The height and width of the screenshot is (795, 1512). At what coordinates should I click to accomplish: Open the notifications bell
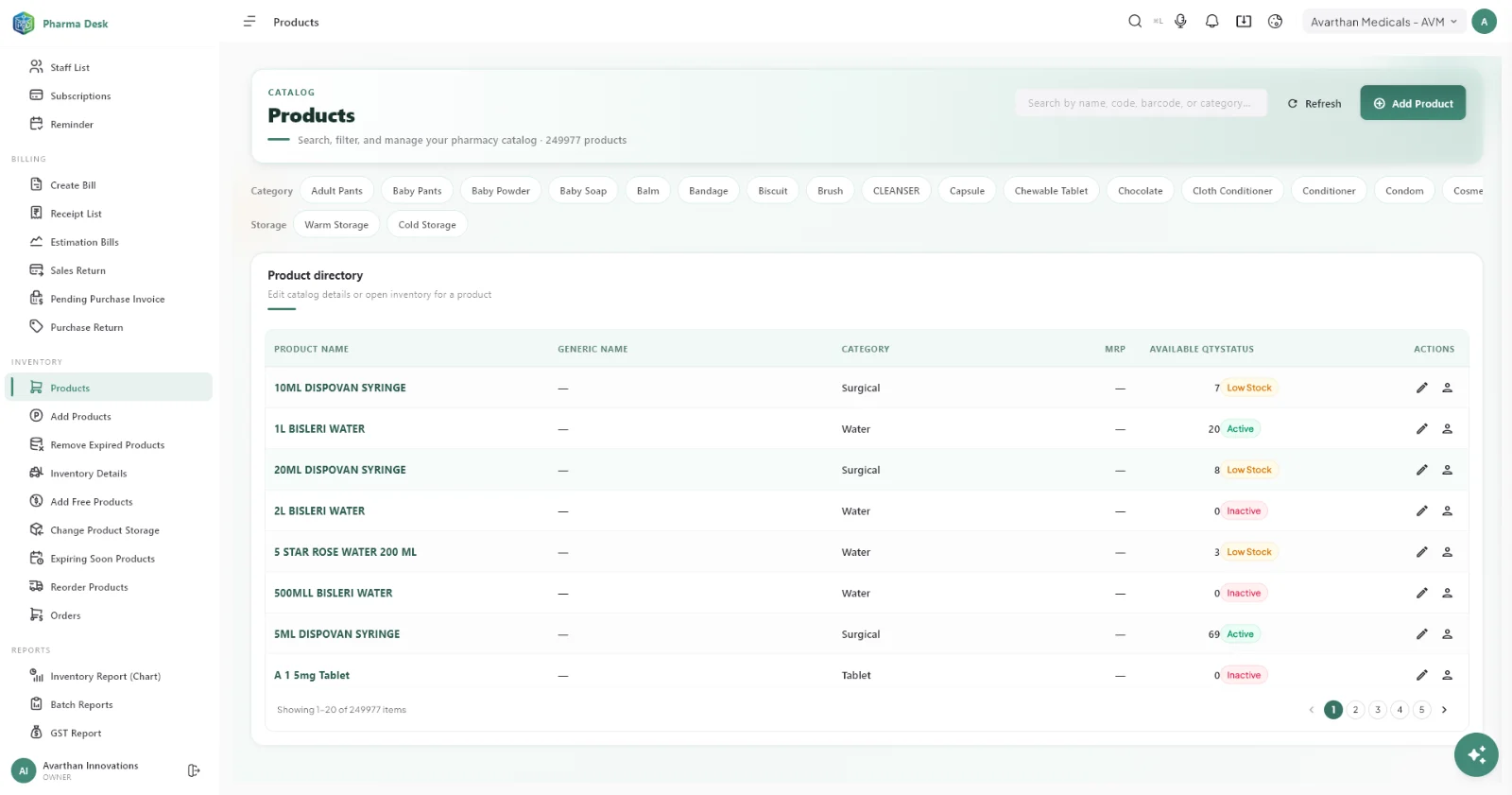[x=1212, y=21]
